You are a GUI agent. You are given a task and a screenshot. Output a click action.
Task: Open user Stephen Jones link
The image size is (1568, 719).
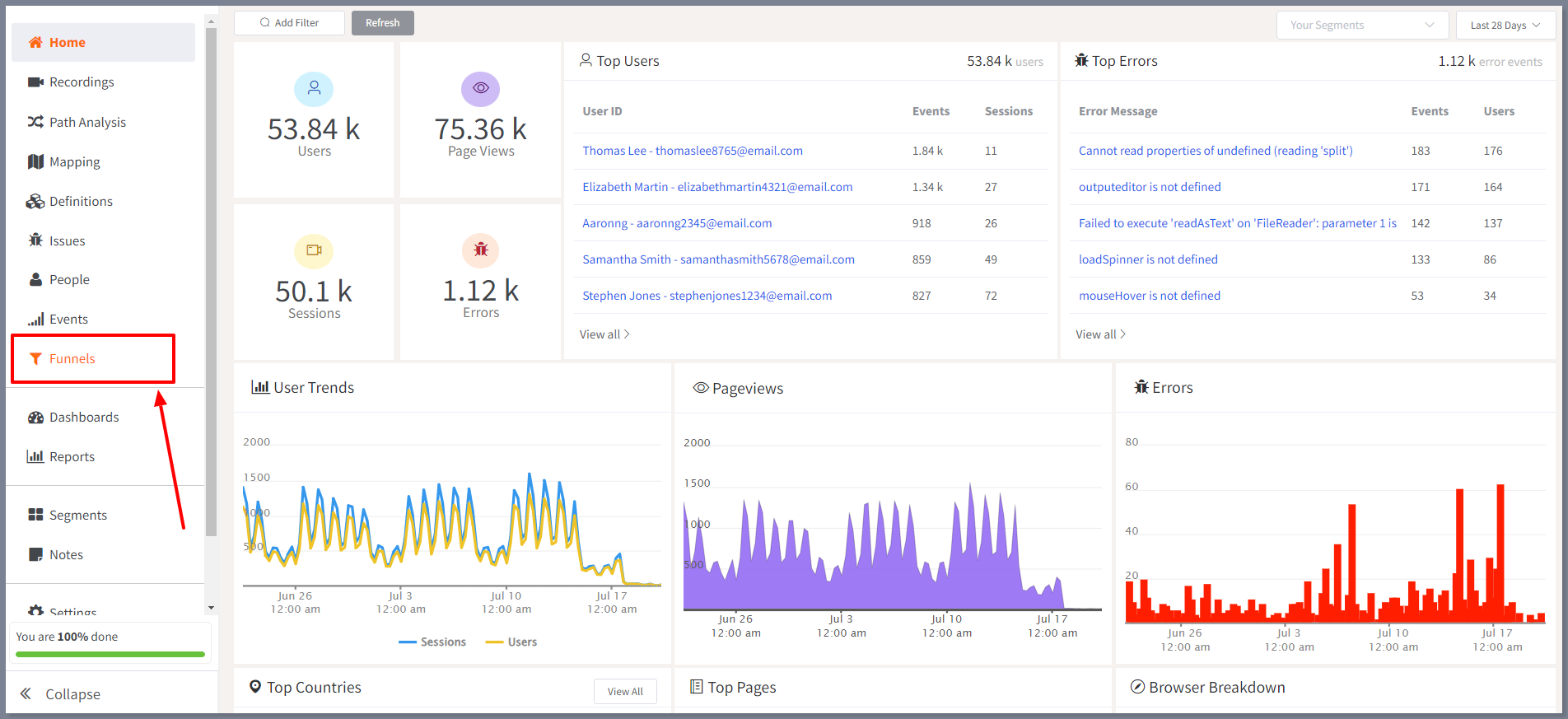coord(707,296)
